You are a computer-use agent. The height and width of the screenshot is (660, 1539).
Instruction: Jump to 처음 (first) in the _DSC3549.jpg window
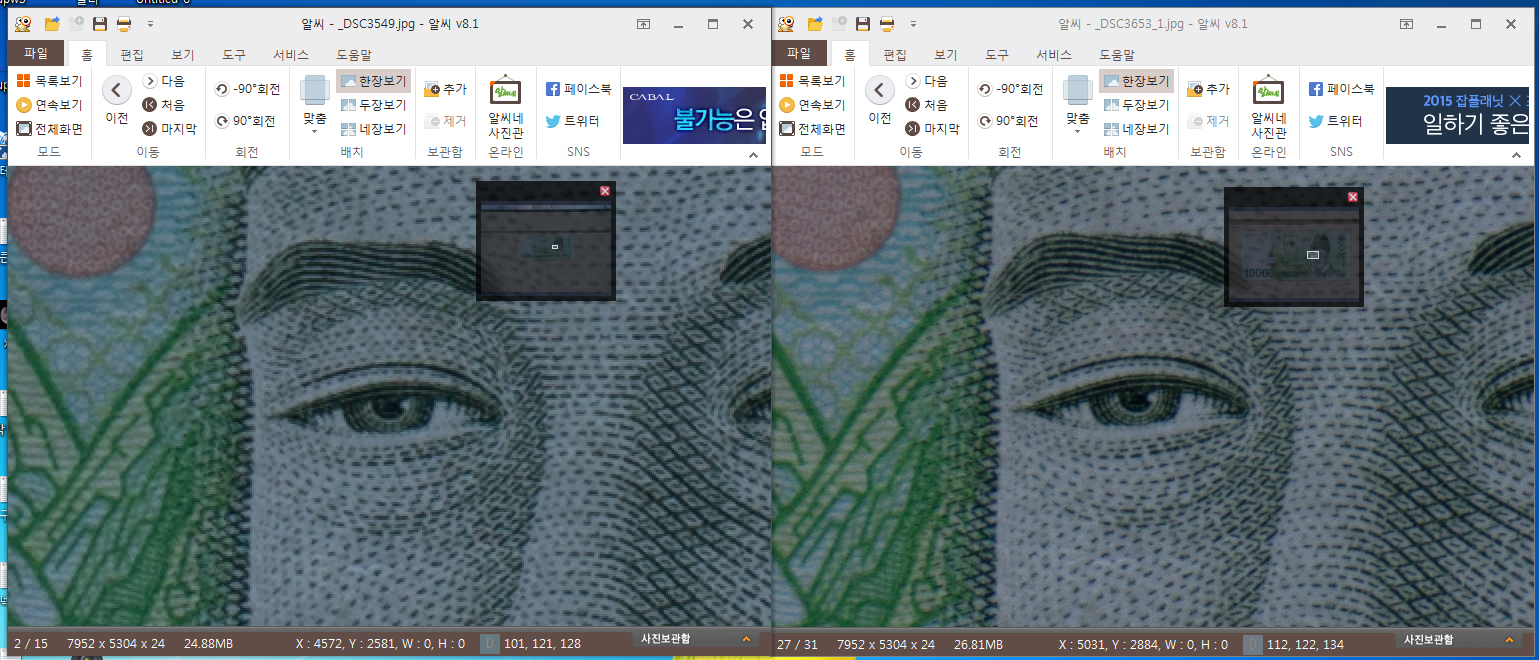click(x=164, y=104)
